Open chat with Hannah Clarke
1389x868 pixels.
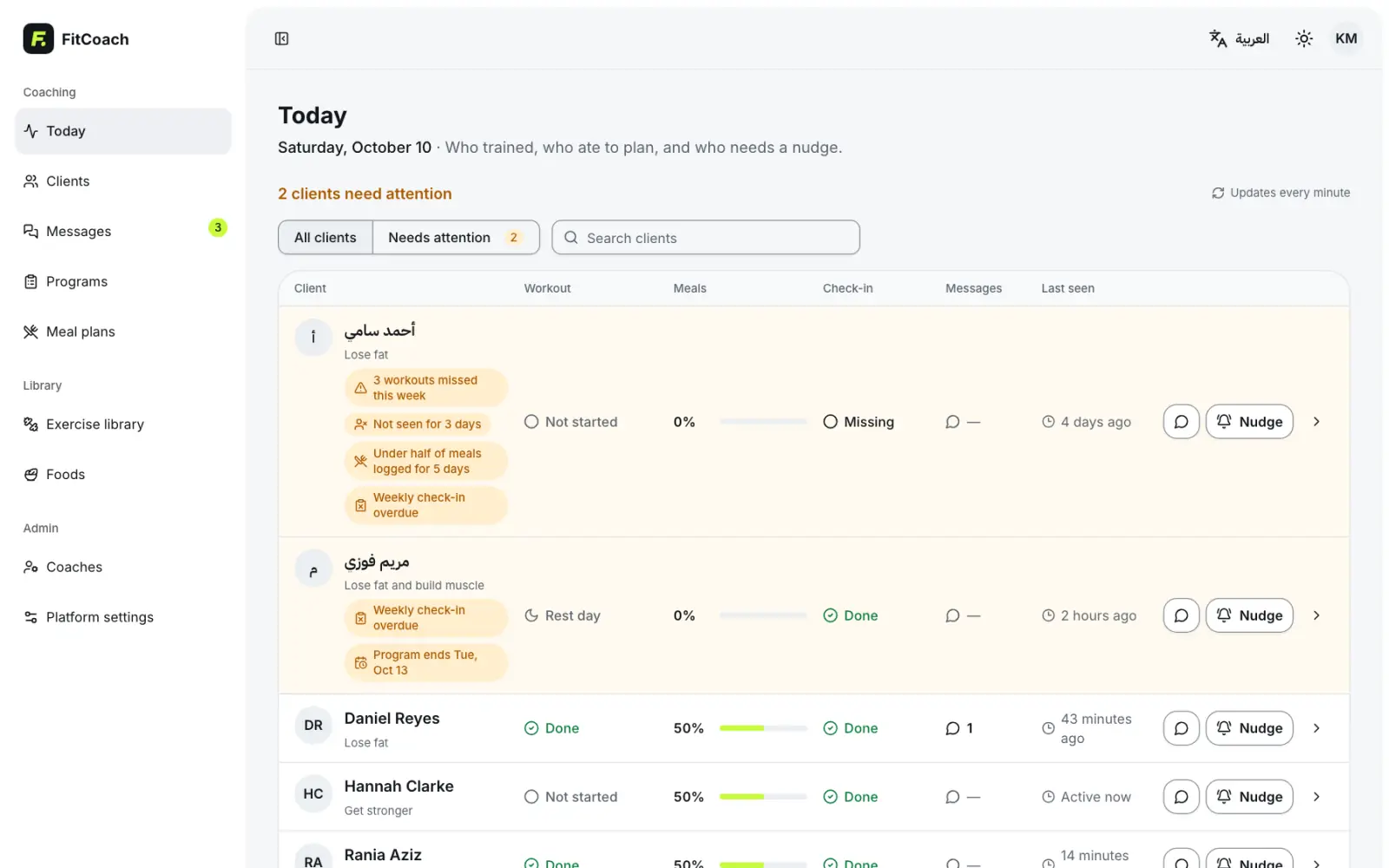click(x=1182, y=797)
